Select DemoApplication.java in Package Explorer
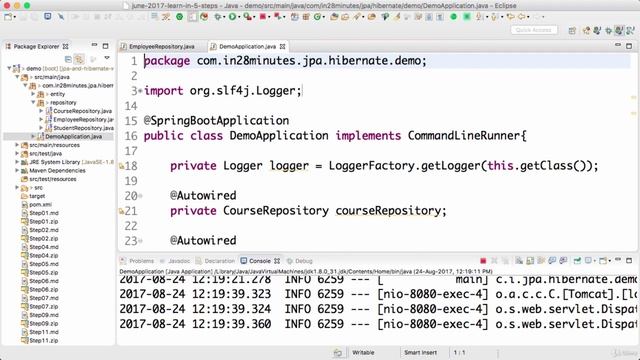Viewport: 640px width, 360px height. [73, 136]
